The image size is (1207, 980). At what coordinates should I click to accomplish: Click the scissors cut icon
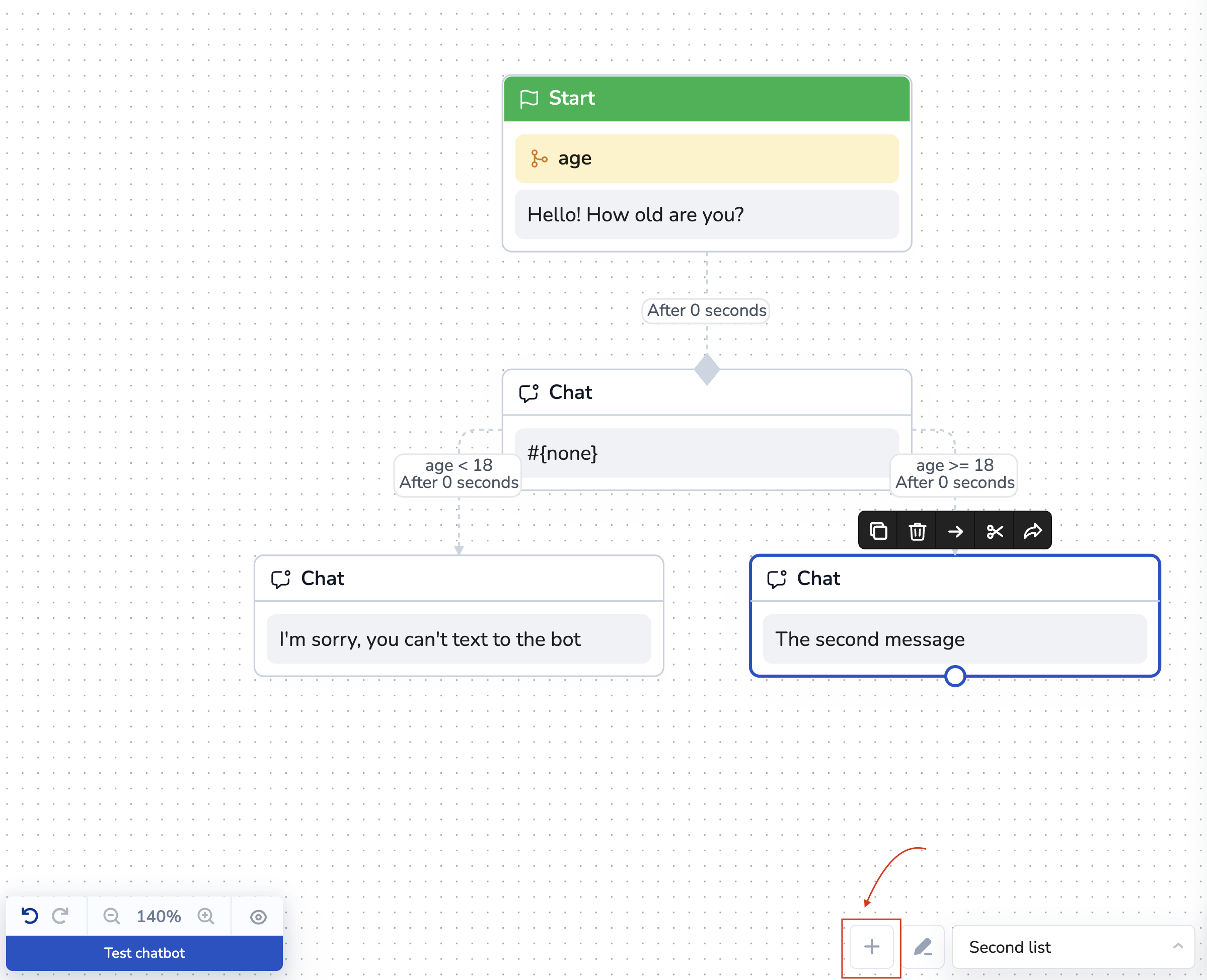point(995,531)
